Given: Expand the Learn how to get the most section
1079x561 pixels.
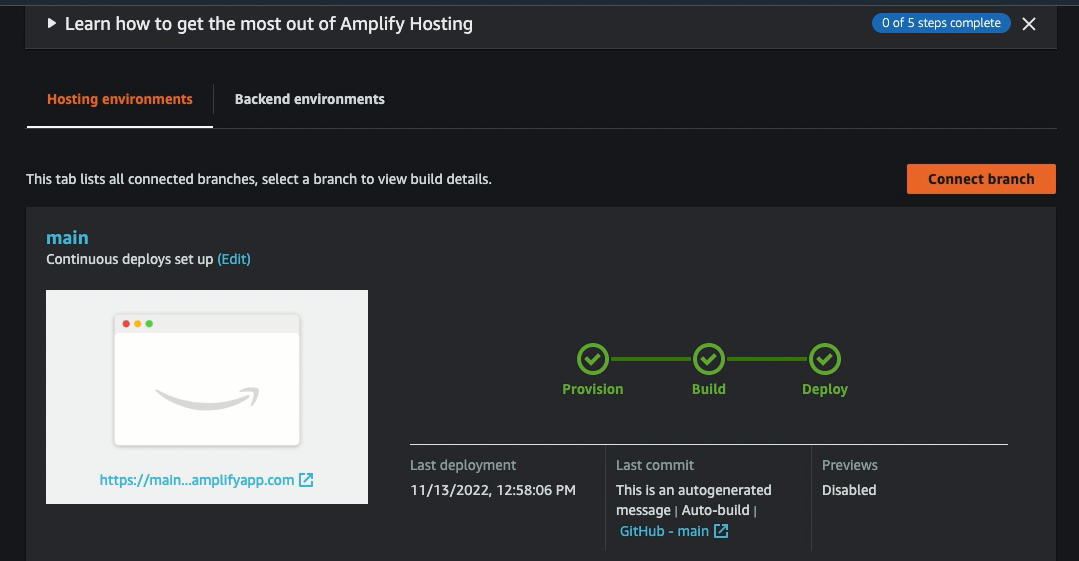Looking at the screenshot, I should (x=52, y=23).
